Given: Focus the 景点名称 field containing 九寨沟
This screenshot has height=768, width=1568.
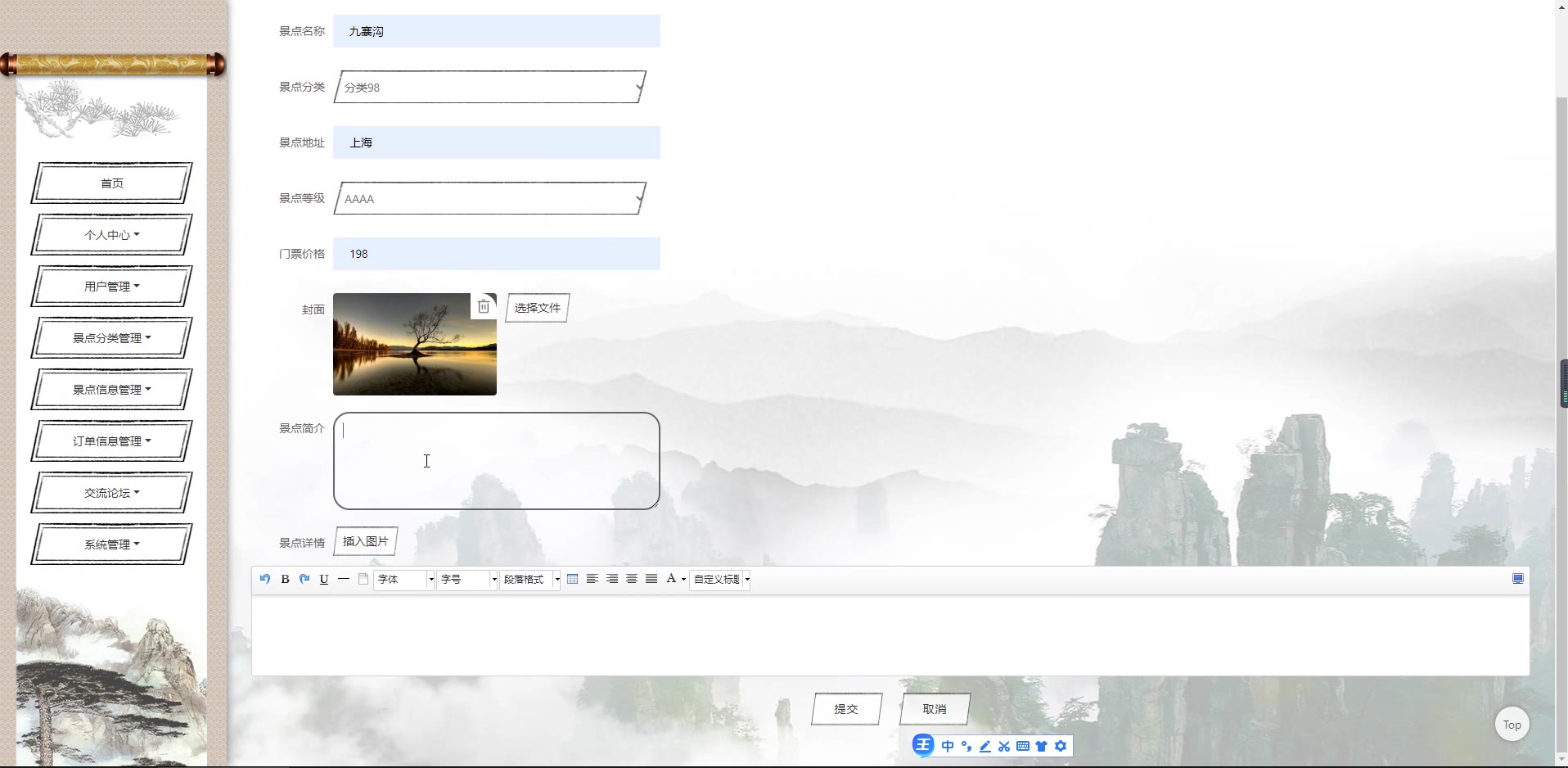Looking at the screenshot, I should click(x=497, y=31).
